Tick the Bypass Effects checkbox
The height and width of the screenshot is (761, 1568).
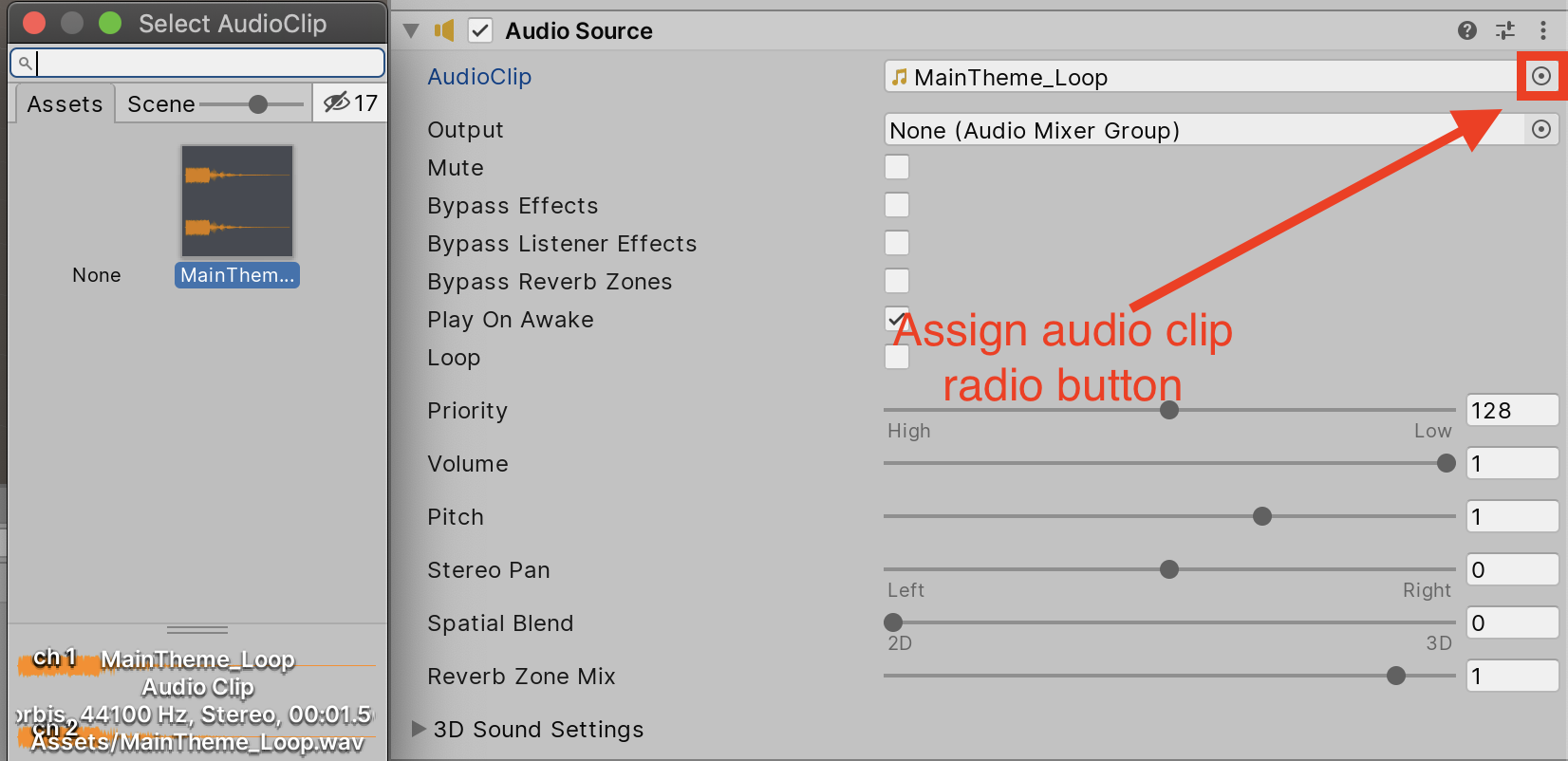coord(896,205)
